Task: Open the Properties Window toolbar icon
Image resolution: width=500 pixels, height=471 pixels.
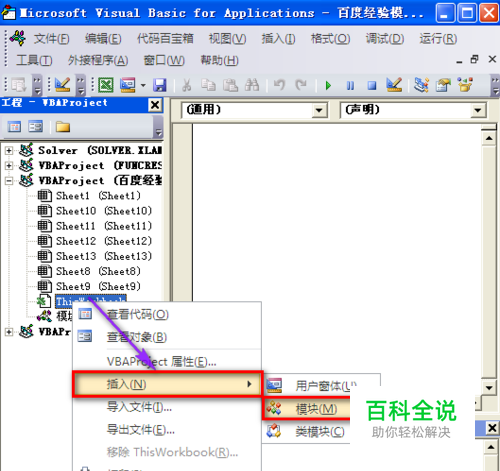Action: click(443, 85)
